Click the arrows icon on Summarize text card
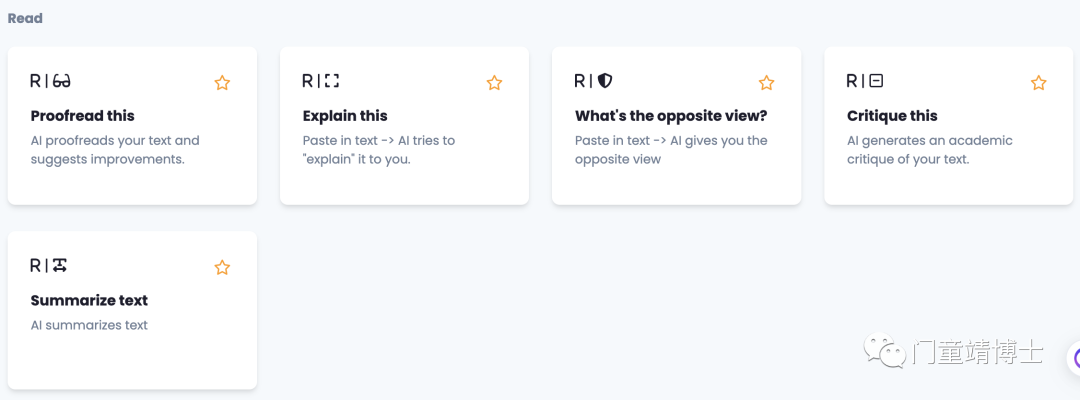 pyautogui.click(x=60, y=265)
